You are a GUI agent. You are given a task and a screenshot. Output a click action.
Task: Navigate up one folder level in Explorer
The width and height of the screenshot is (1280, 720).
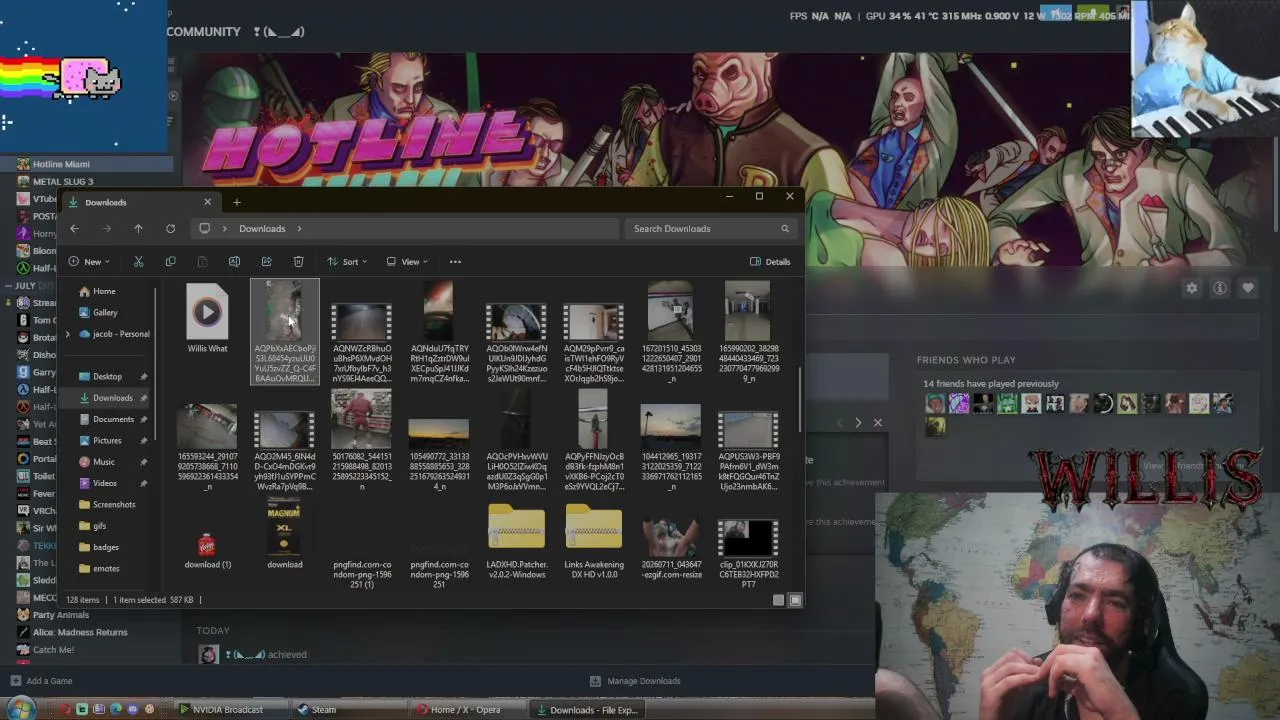pyautogui.click(x=138, y=229)
